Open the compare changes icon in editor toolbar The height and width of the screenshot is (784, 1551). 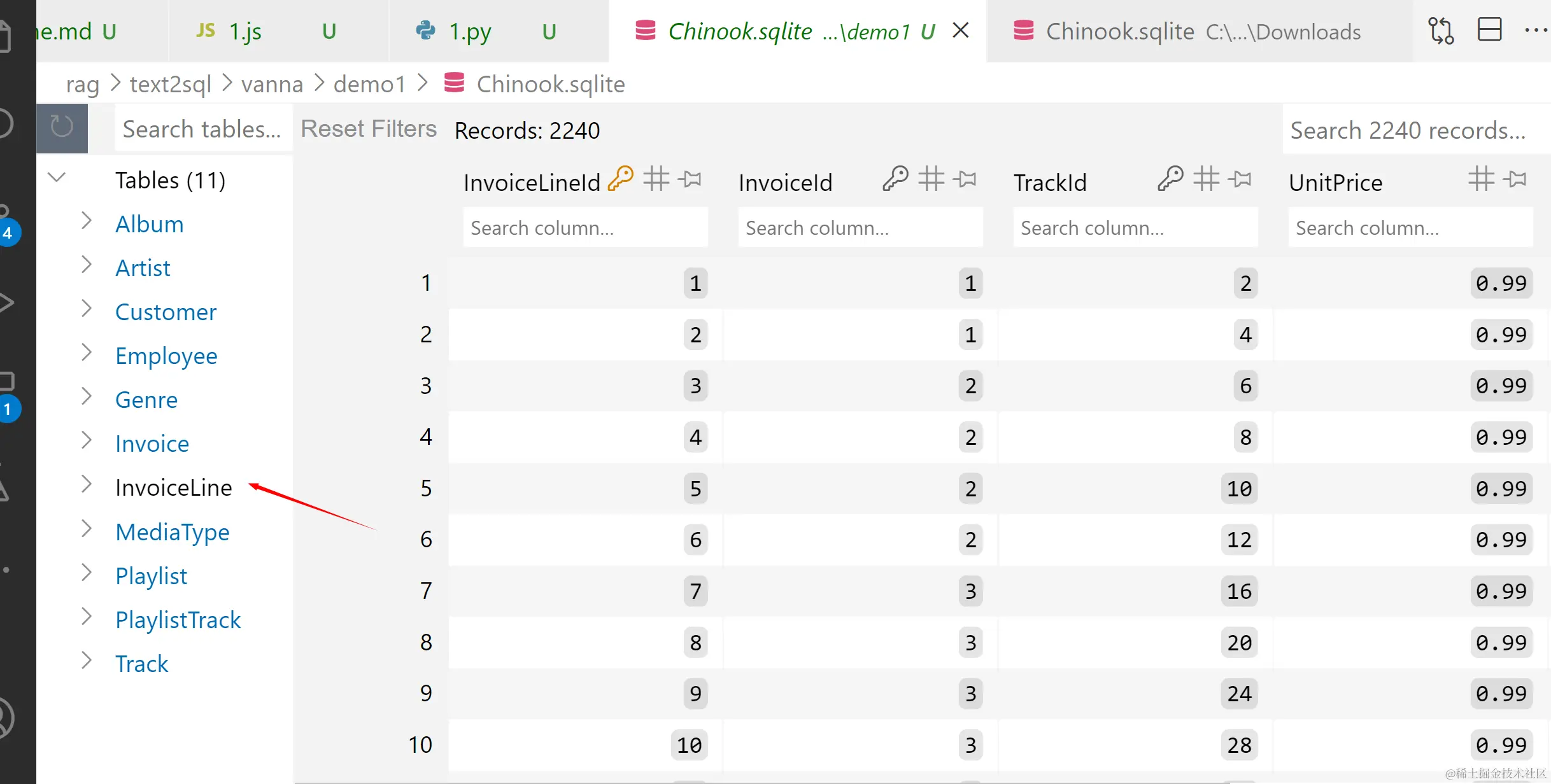click(x=1440, y=30)
